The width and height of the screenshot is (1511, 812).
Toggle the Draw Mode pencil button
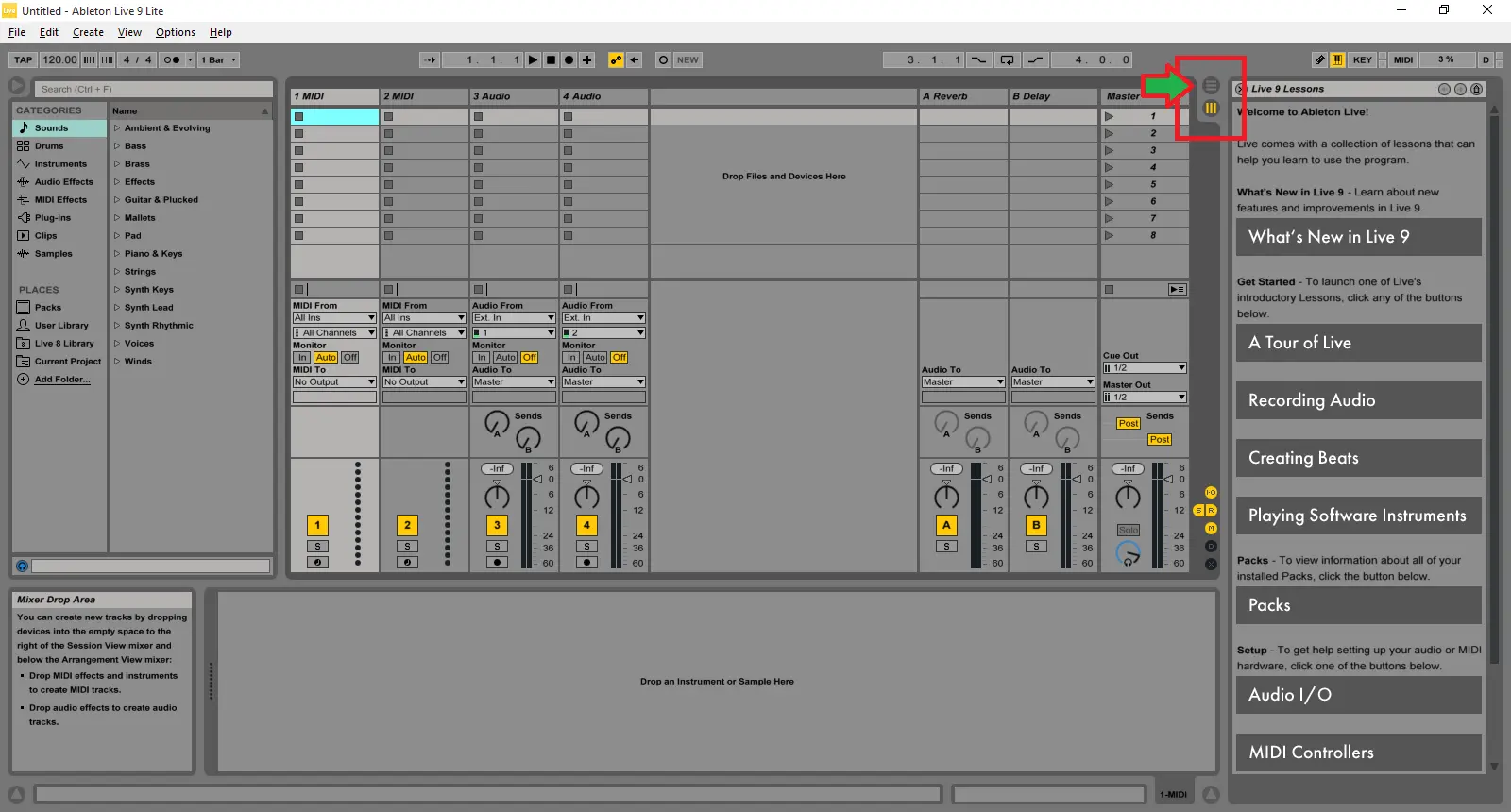click(x=1319, y=59)
